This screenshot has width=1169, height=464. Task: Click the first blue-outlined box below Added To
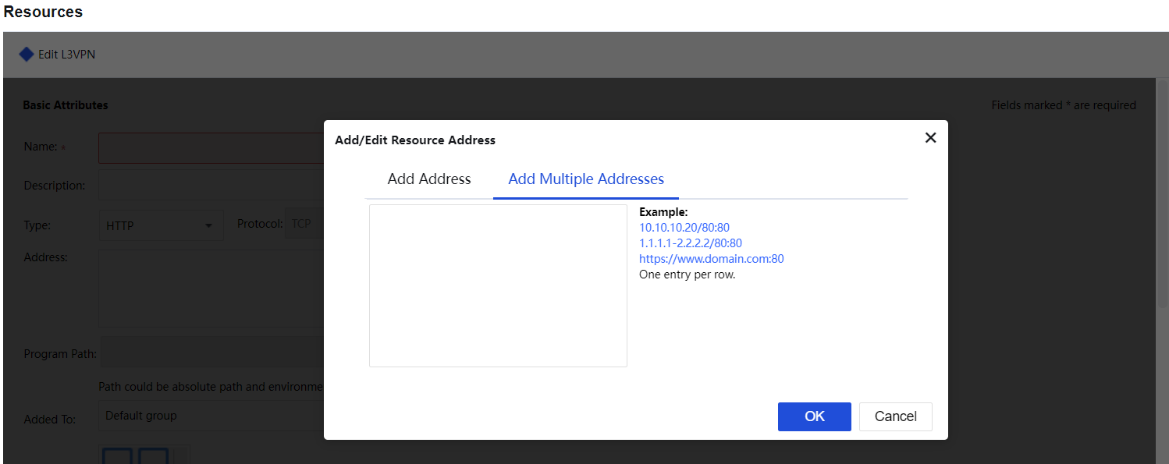pos(116,456)
